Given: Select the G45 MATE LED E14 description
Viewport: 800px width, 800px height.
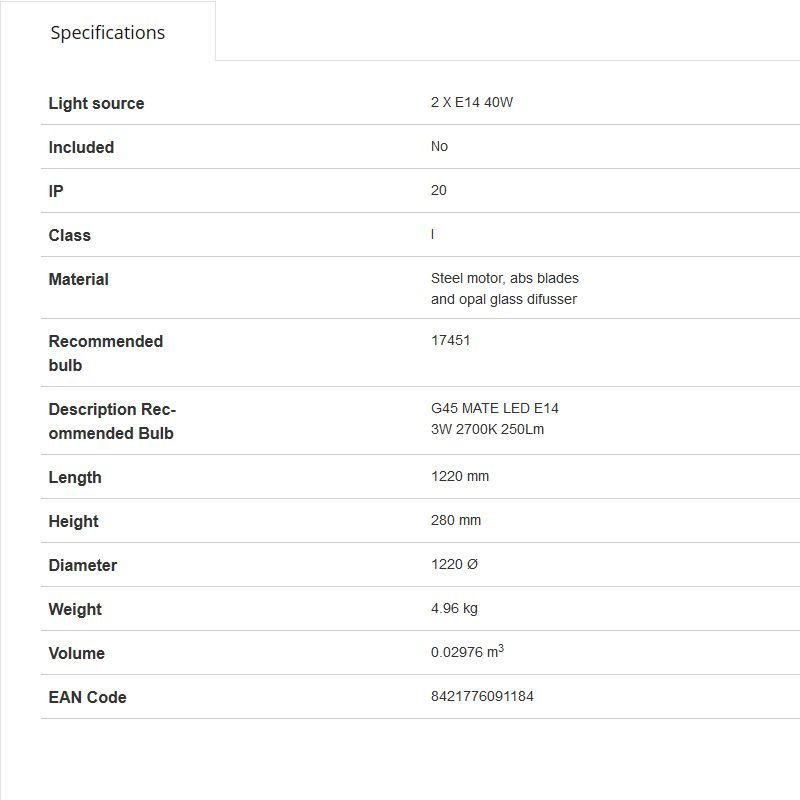Looking at the screenshot, I should pyautogui.click(x=495, y=408).
